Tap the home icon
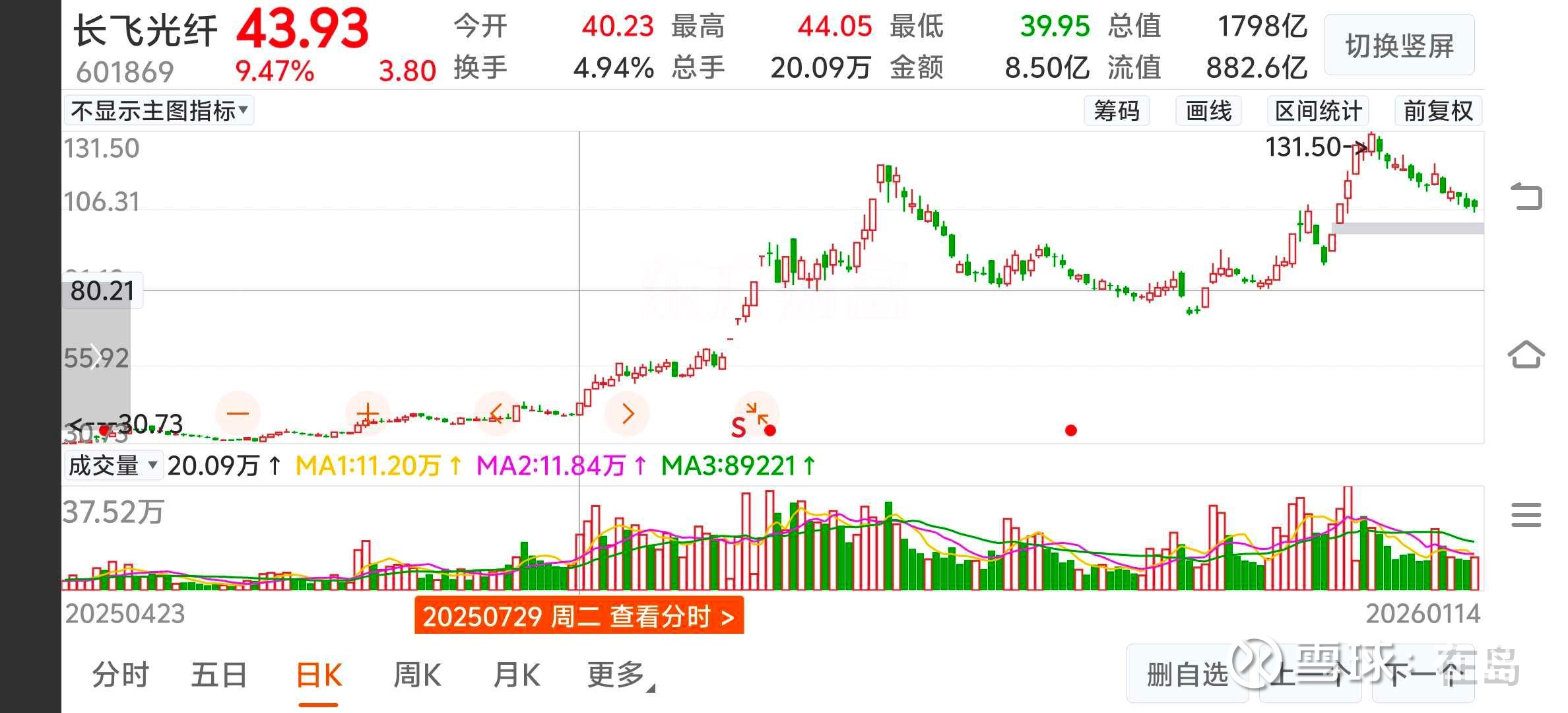The height and width of the screenshot is (713, 1568). pos(1526,355)
